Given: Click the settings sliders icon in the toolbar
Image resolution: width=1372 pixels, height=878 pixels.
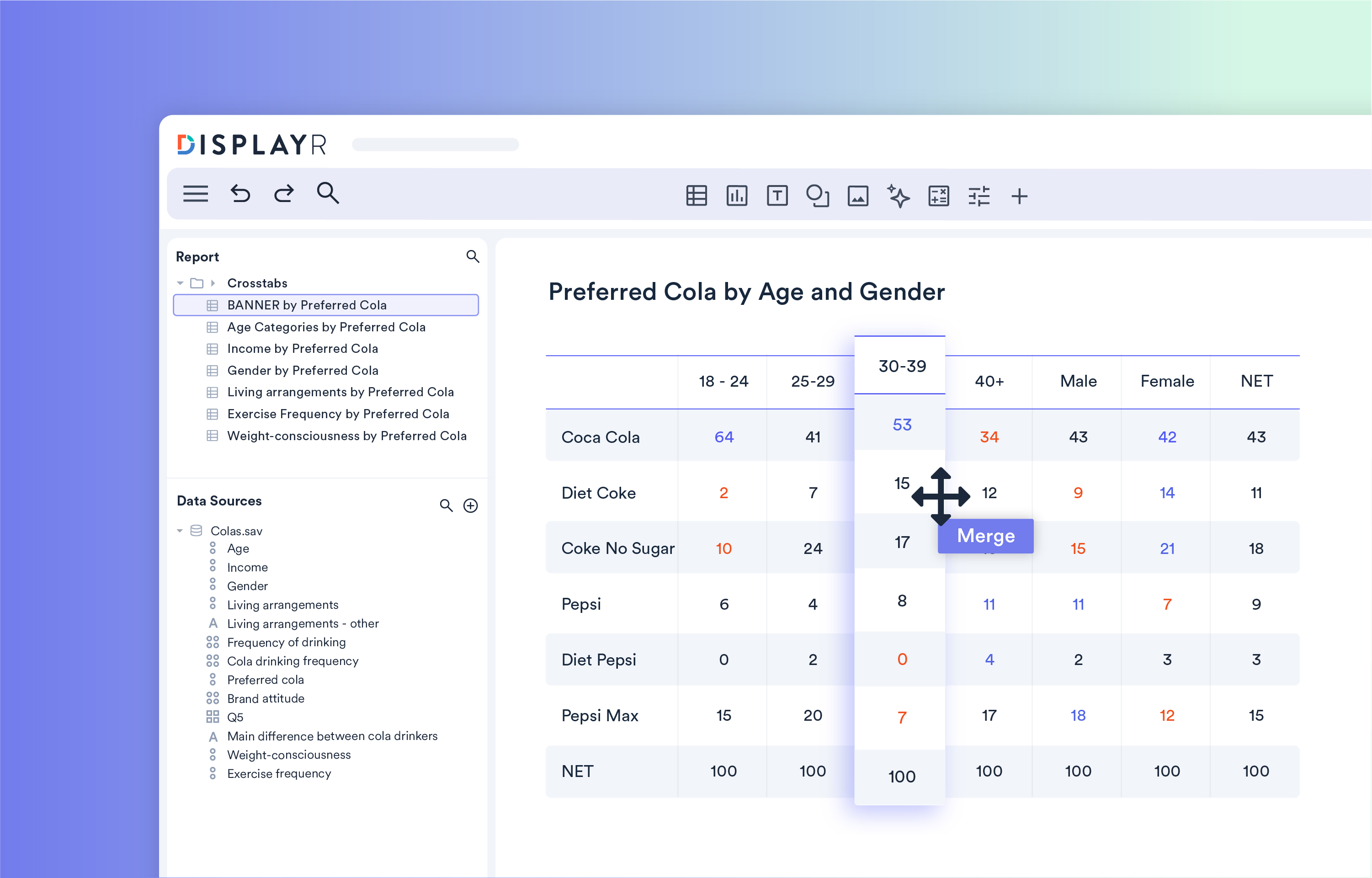Looking at the screenshot, I should click(979, 196).
